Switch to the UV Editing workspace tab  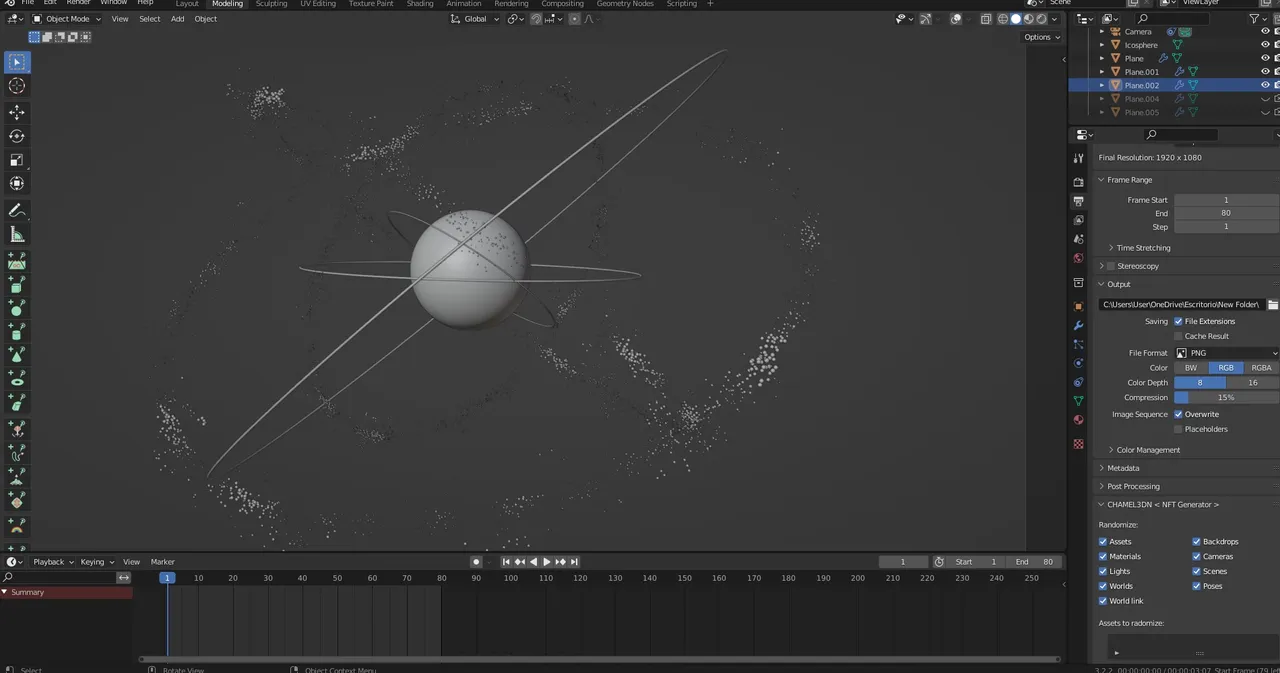[x=318, y=4]
